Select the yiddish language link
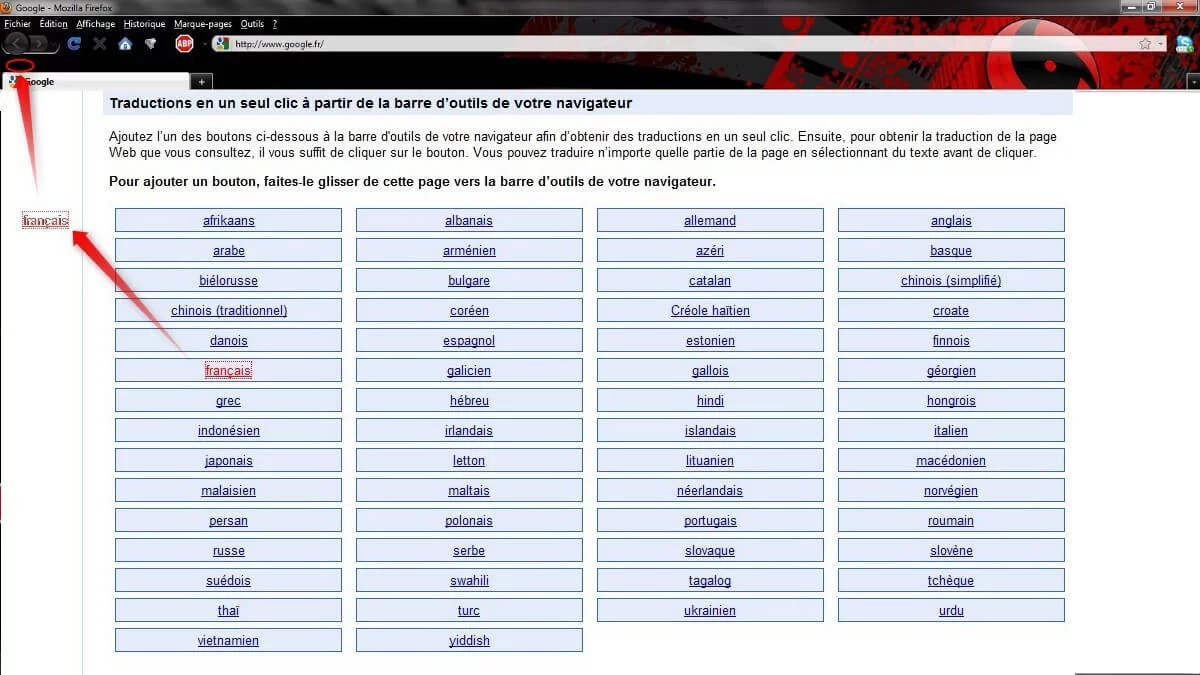 469,641
